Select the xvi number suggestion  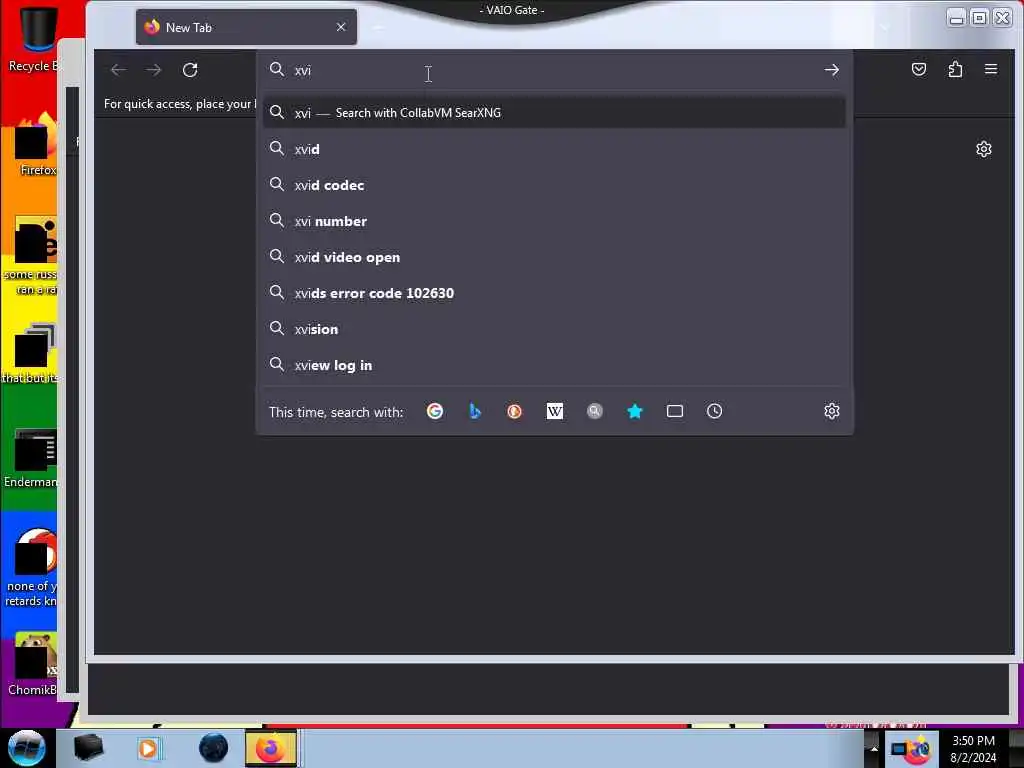554,221
